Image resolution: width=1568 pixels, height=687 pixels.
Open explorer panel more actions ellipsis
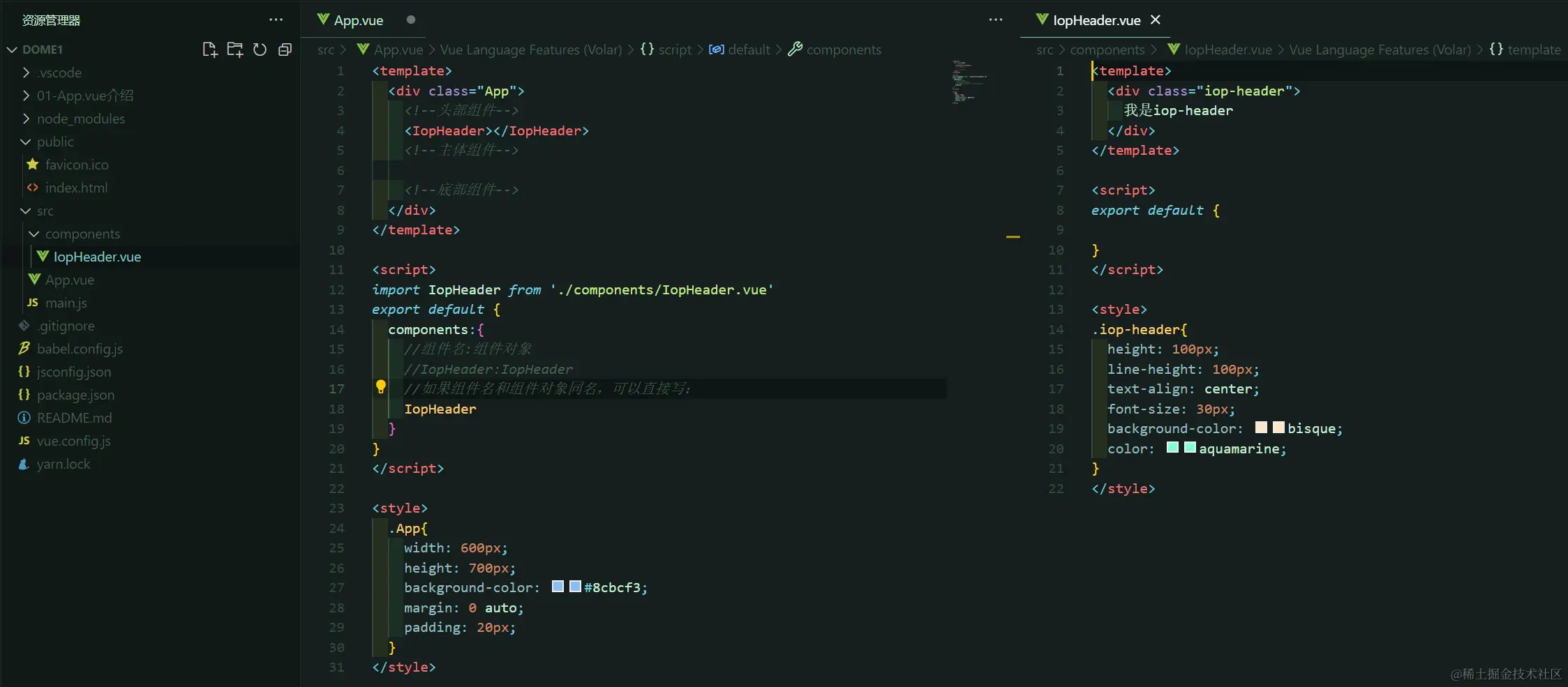tap(276, 20)
